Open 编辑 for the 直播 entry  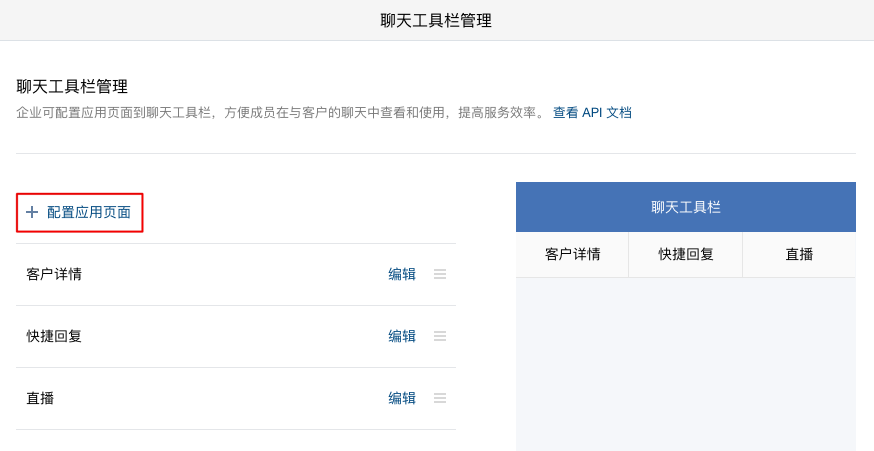(402, 398)
